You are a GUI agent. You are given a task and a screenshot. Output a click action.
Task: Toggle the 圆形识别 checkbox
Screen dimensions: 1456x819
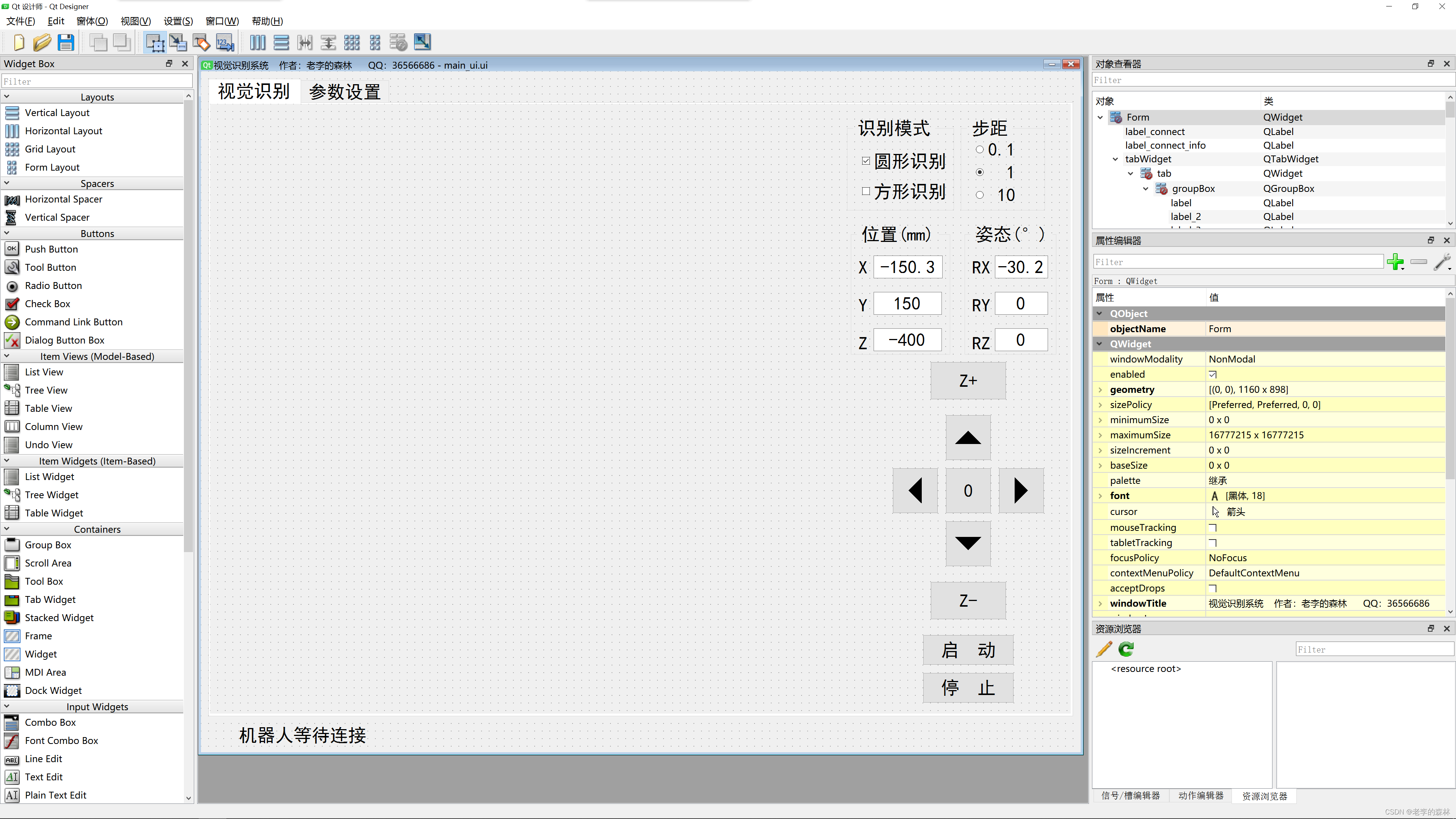pyautogui.click(x=866, y=161)
